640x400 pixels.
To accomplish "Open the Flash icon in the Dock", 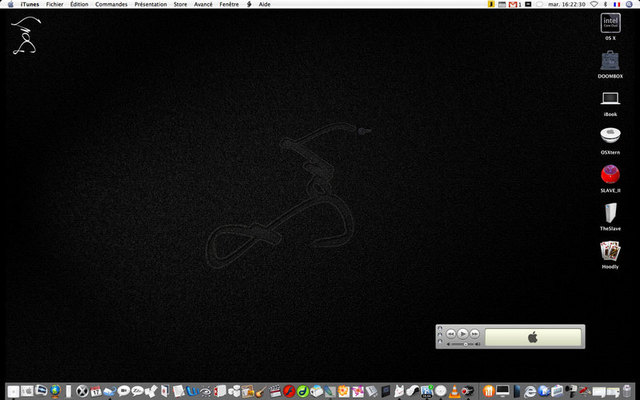I will tap(289, 391).
